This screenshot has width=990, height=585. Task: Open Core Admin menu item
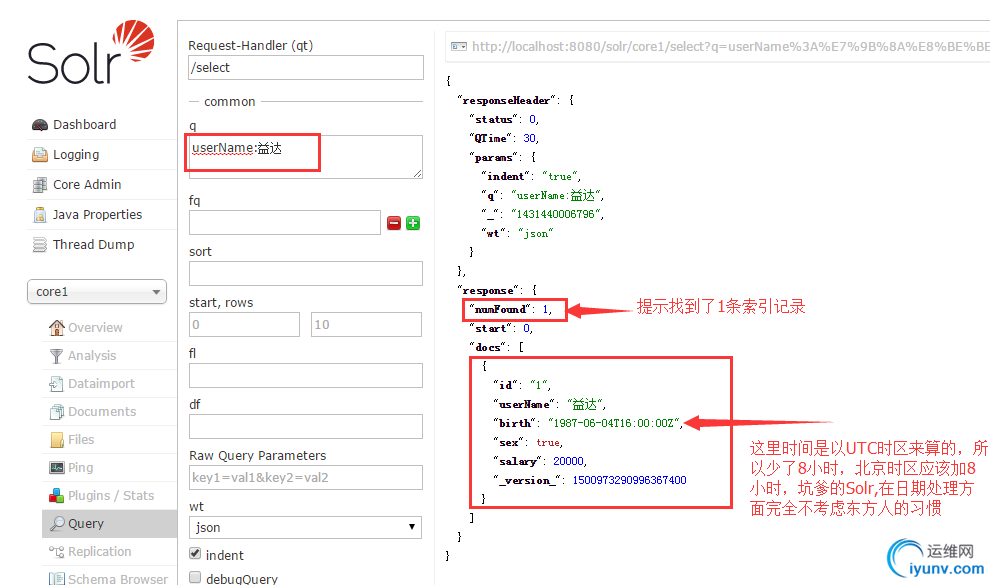pyautogui.click(x=87, y=185)
